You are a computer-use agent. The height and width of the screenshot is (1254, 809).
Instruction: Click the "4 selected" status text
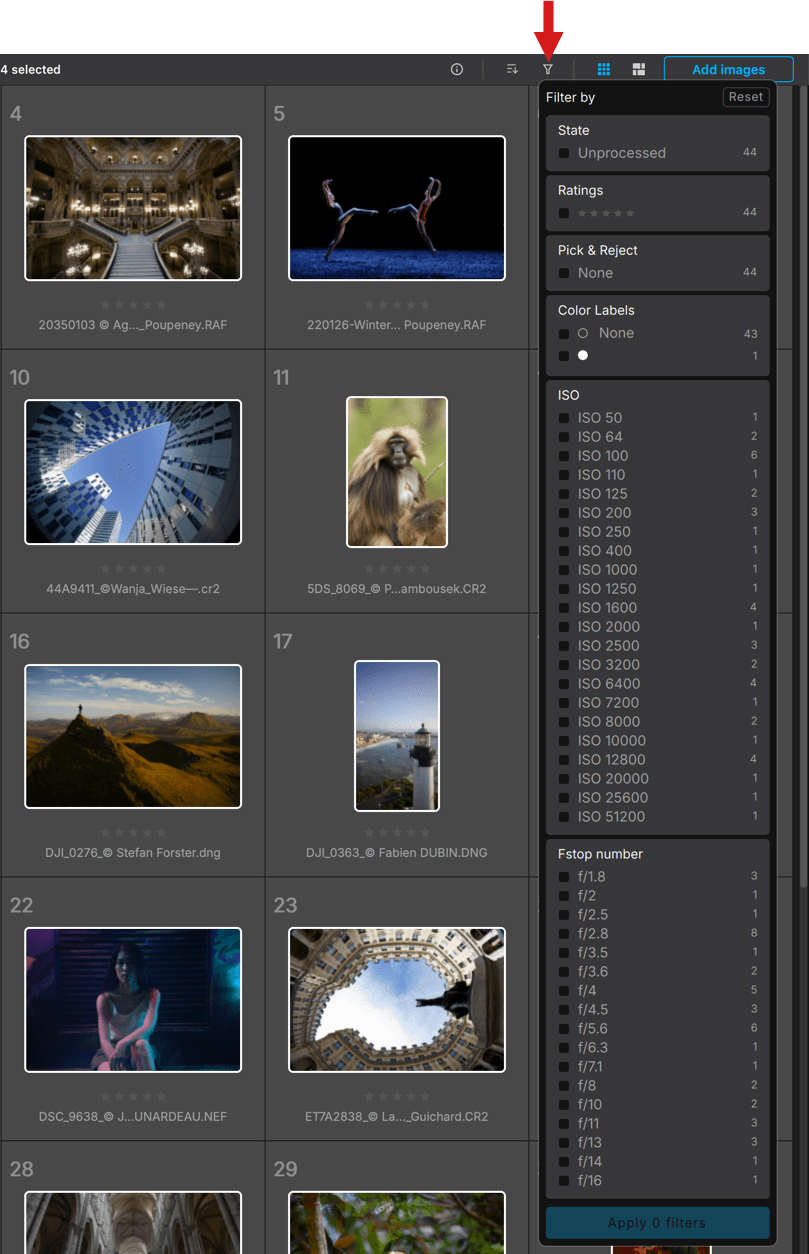31,70
